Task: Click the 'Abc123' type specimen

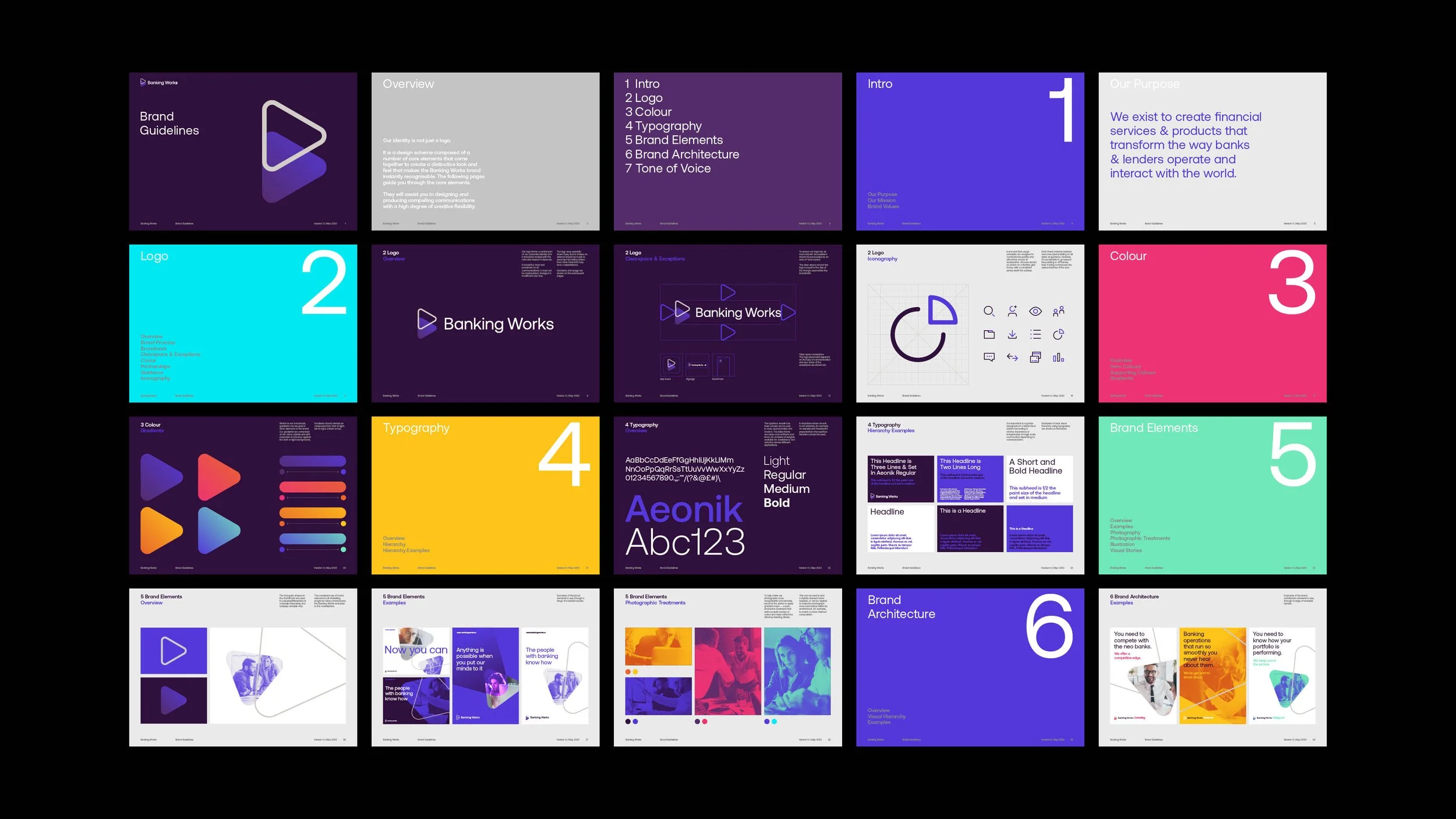Action: [685, 543]
